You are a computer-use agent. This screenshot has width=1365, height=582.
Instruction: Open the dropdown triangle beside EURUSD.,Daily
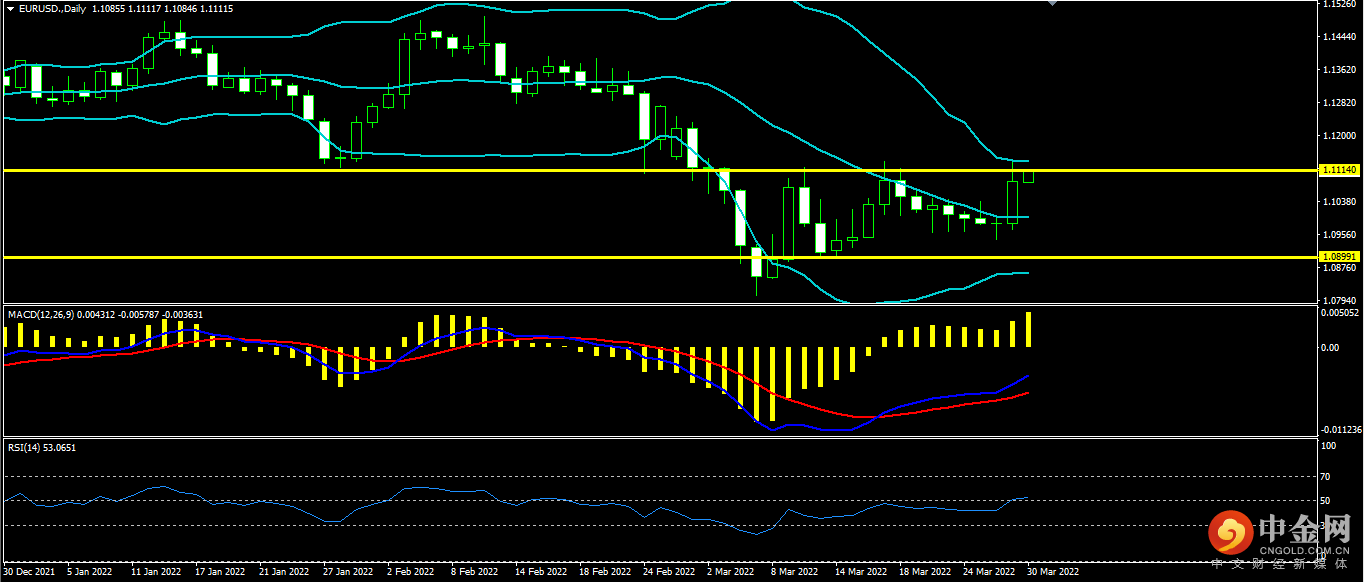pos(9,8)
